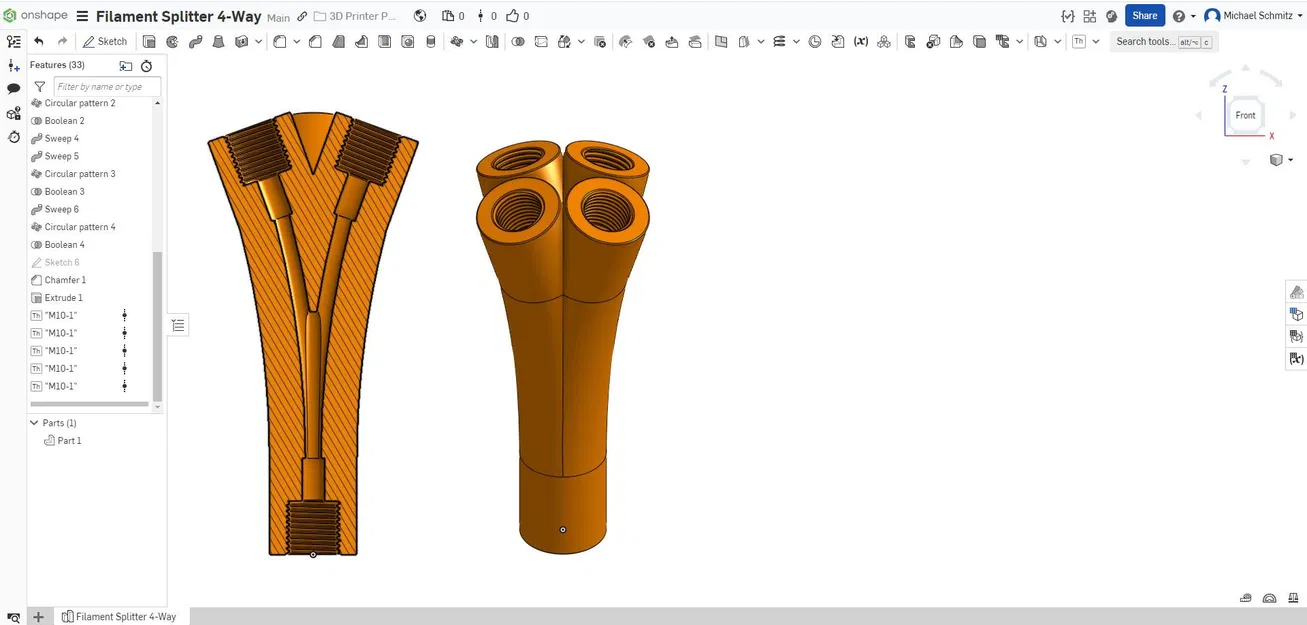Open the Chamfer tool
The height and width of the screenshot is (625, 1307).
coord(315,41)
